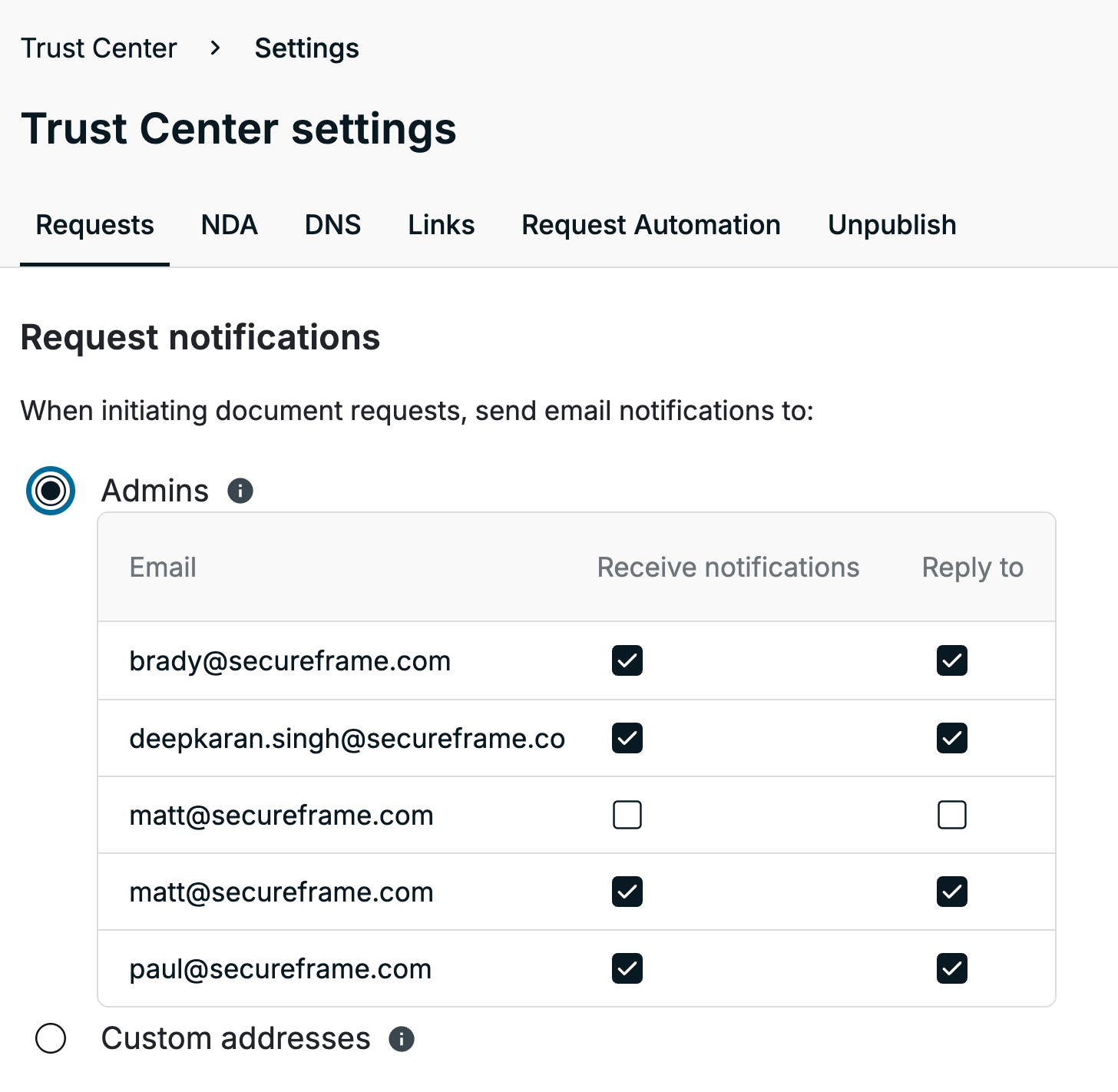Navigate to Trust Center via breadcrumb
This screenshot has height=1092, width=1118.
coord(99,48)
